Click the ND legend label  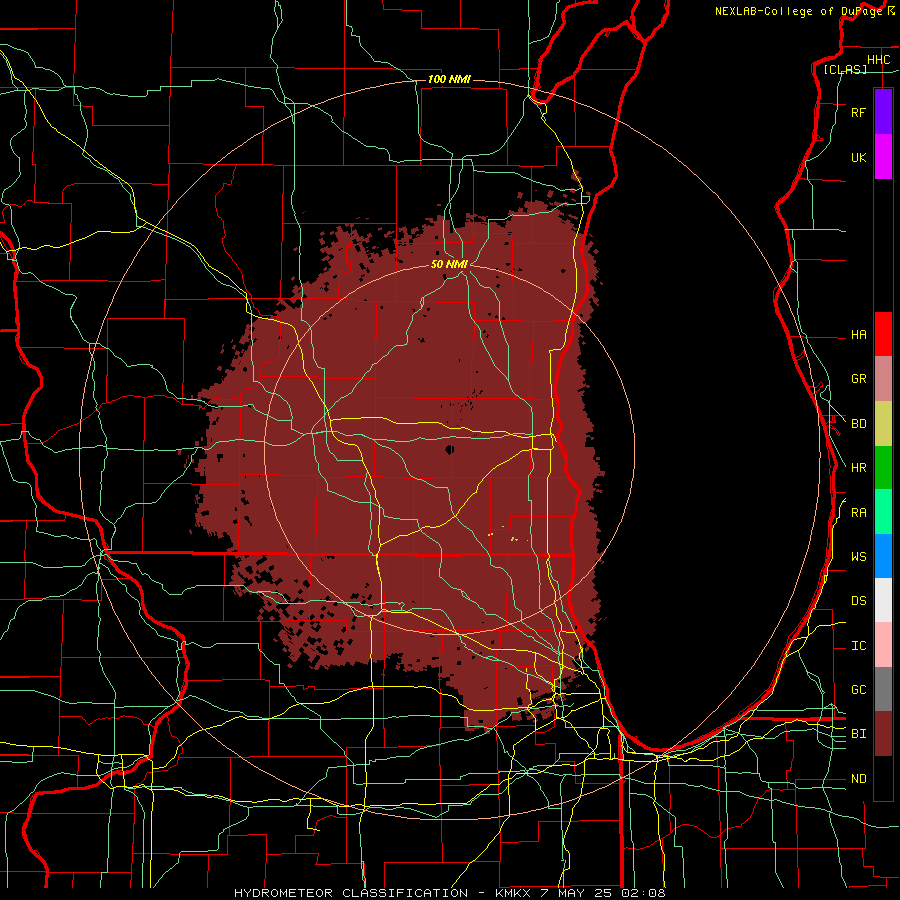pos(858,779)
